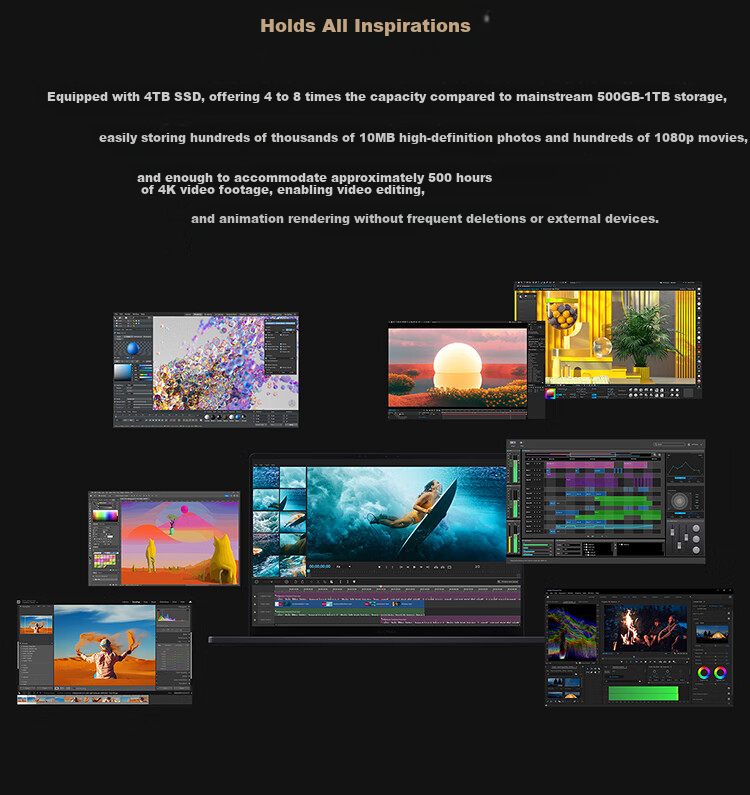Click the top round mixer knob
The height and width of the screenshot is (795, 750).
[x=696, y=529]
